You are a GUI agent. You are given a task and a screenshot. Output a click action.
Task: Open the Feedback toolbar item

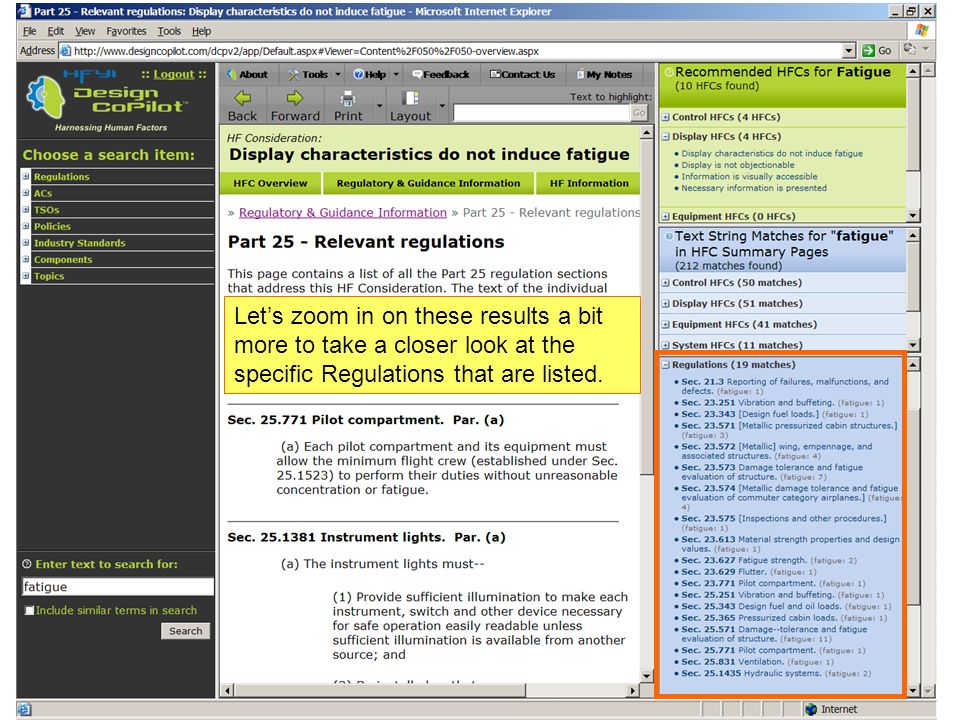[440, 74]
